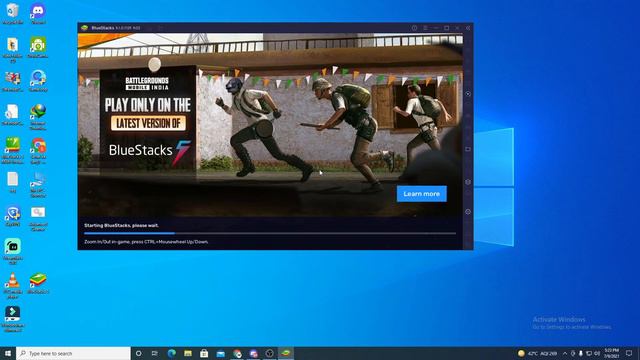
Task: Click the Zoom In/Out CTRL+Mousewheel tip text
Action: [x=146, y=242]
